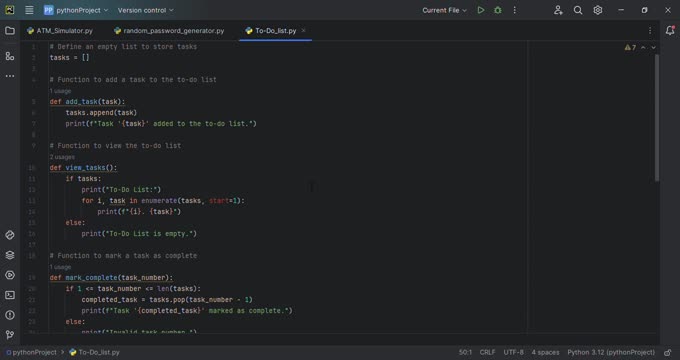Click 'if tasks:' code line
Image resolution: width=680 pixels, height=360 pixels.
(83, 179)
